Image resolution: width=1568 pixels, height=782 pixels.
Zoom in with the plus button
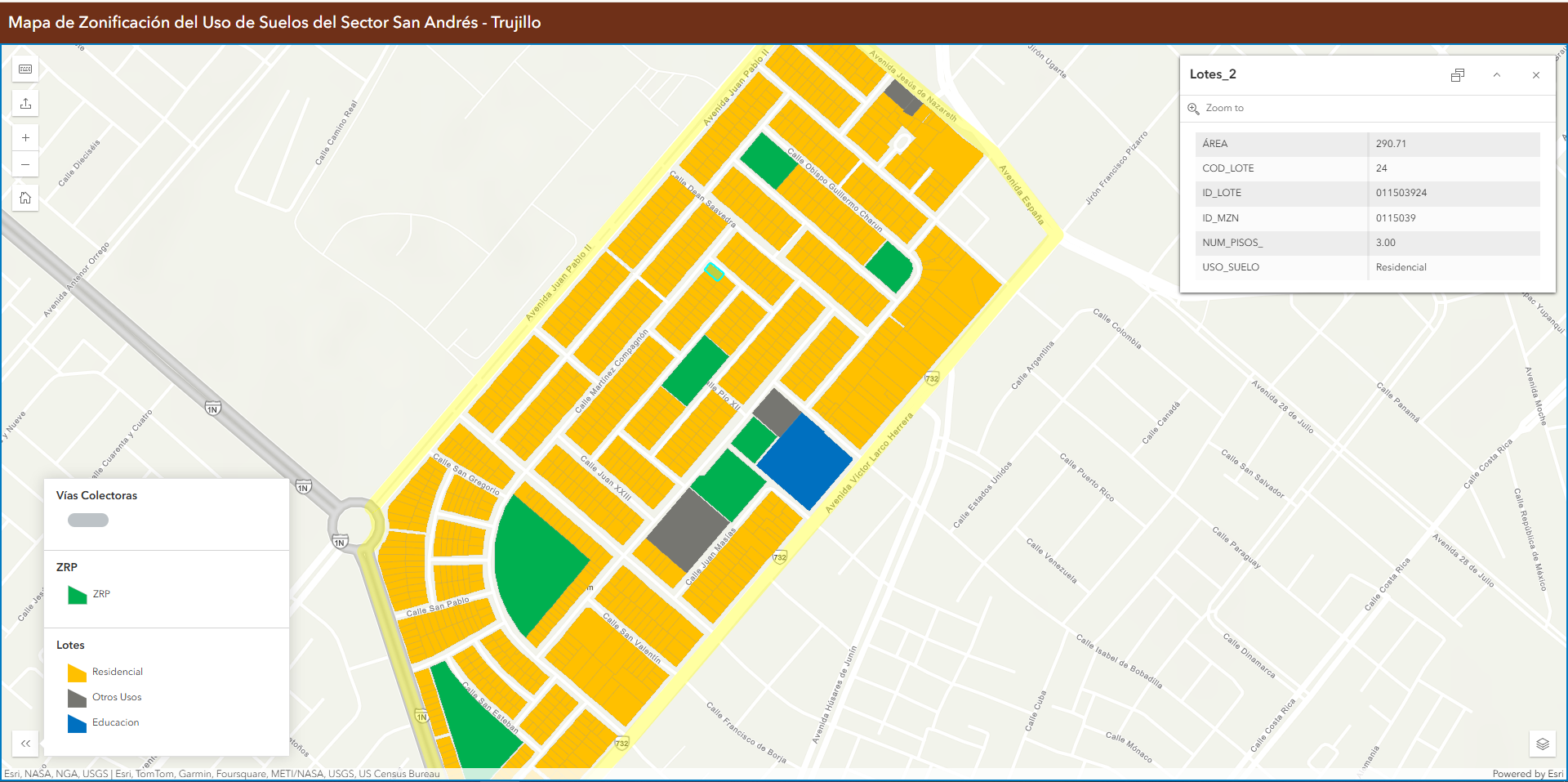[25, 138]
